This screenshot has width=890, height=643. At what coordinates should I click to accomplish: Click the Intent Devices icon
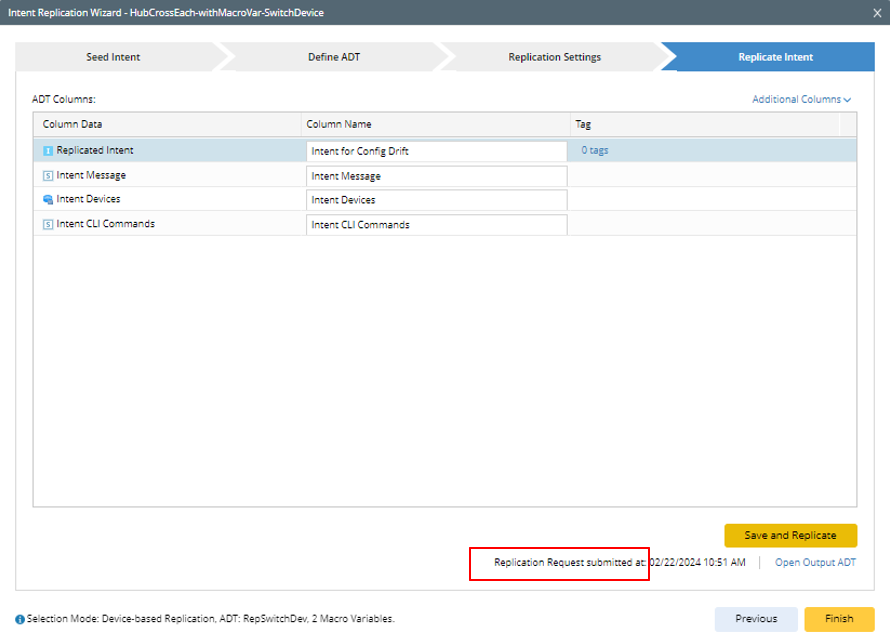48,200
